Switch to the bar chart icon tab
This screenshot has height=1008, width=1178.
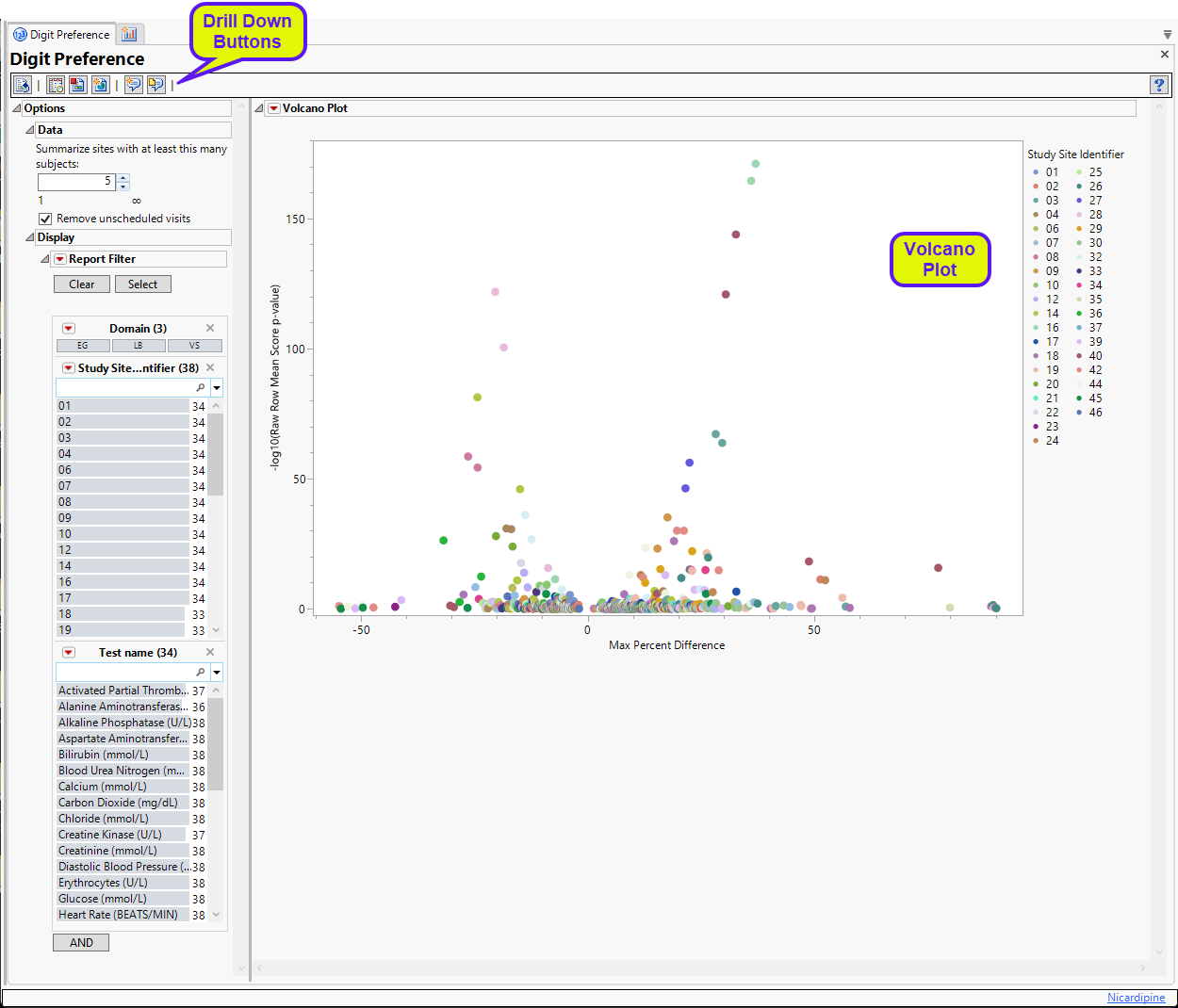tap(129, 35)
